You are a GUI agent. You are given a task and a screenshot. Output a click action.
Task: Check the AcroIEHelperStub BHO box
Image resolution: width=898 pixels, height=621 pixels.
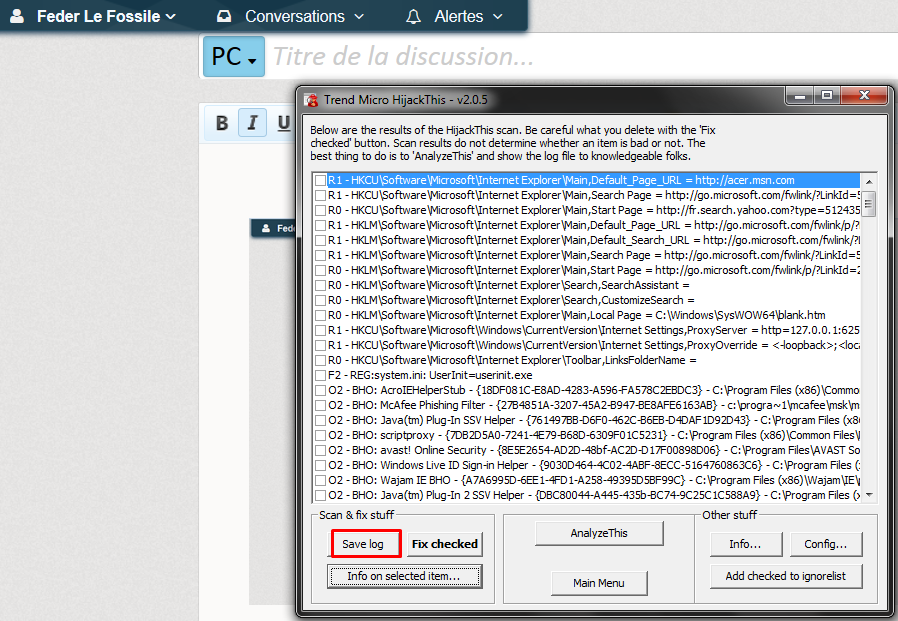click(321, 391)
